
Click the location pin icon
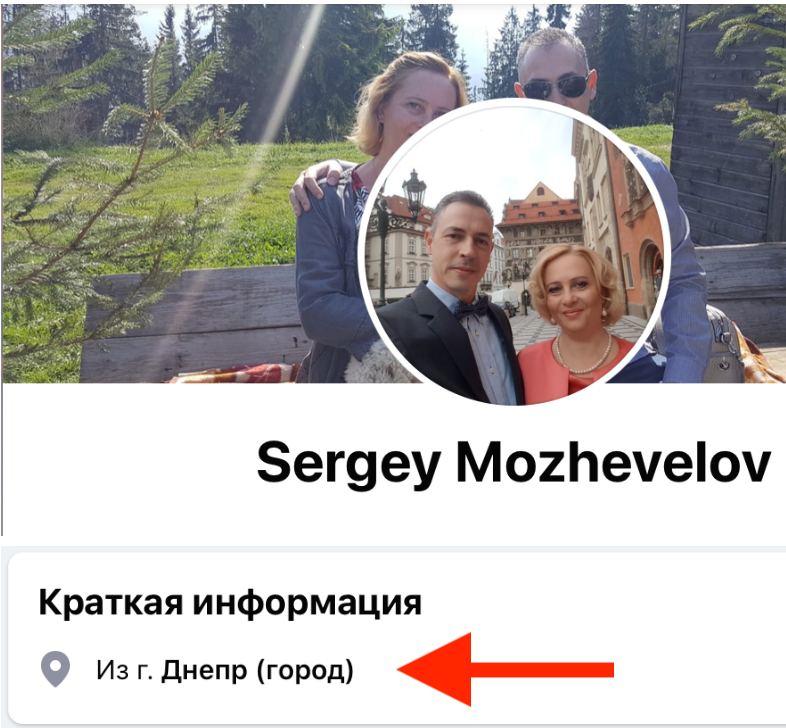click(55, 669)
